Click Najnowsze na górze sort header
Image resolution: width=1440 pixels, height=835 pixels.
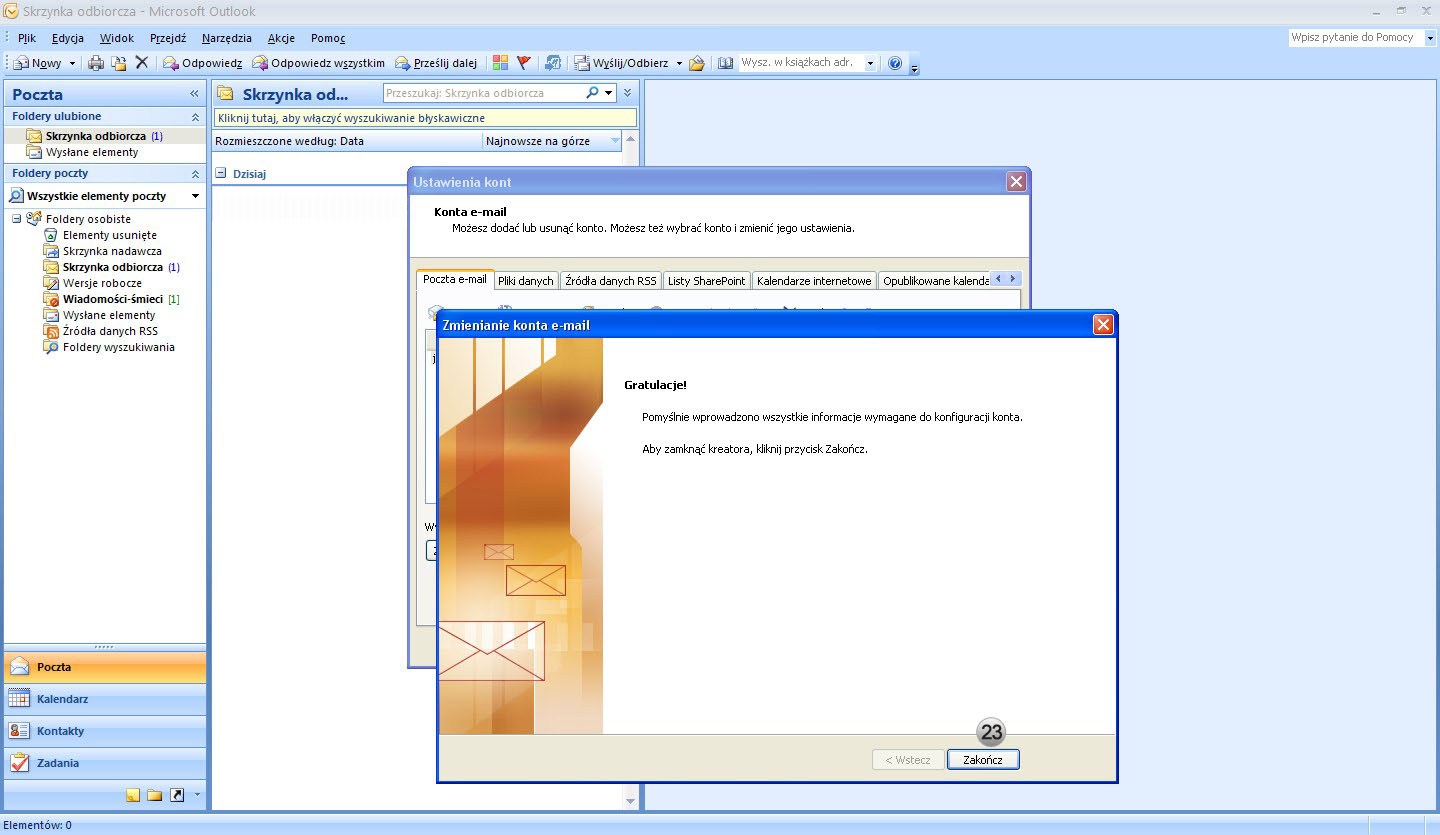coord(552,141)
